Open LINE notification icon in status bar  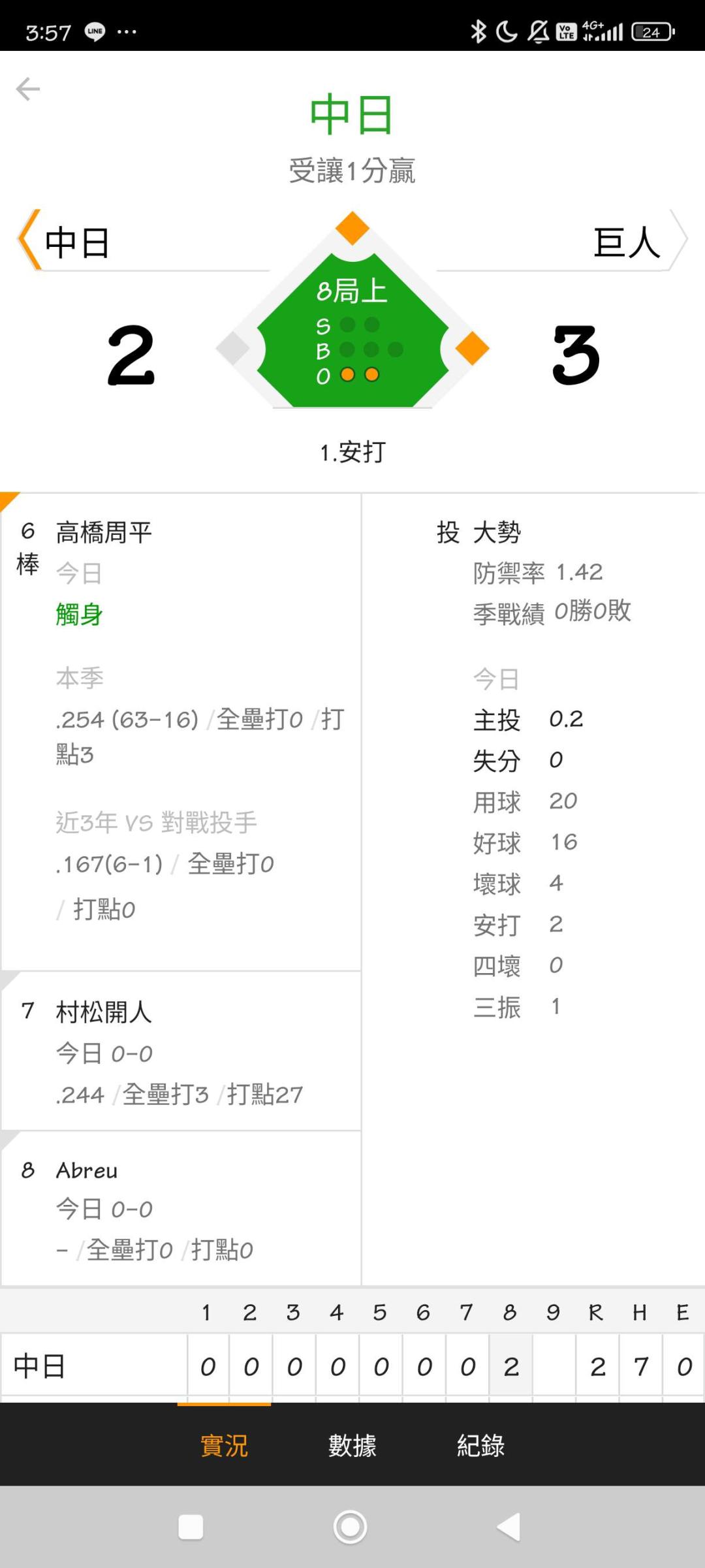pos(95,31)
